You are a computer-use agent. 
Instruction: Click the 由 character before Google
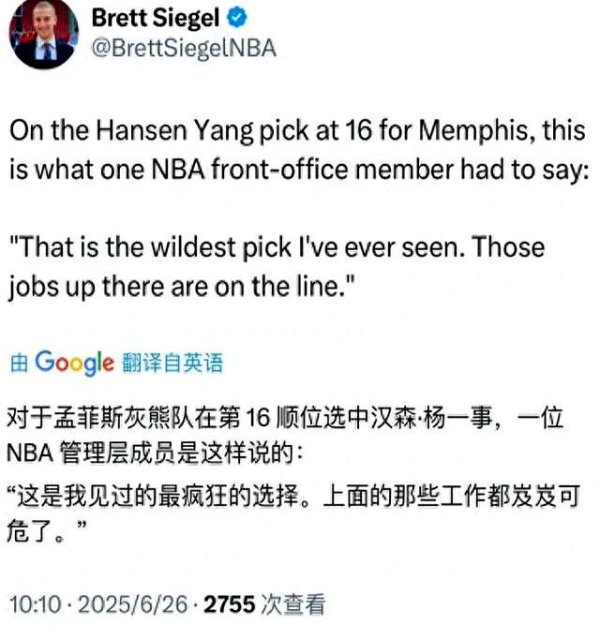[x=19, y=363]
